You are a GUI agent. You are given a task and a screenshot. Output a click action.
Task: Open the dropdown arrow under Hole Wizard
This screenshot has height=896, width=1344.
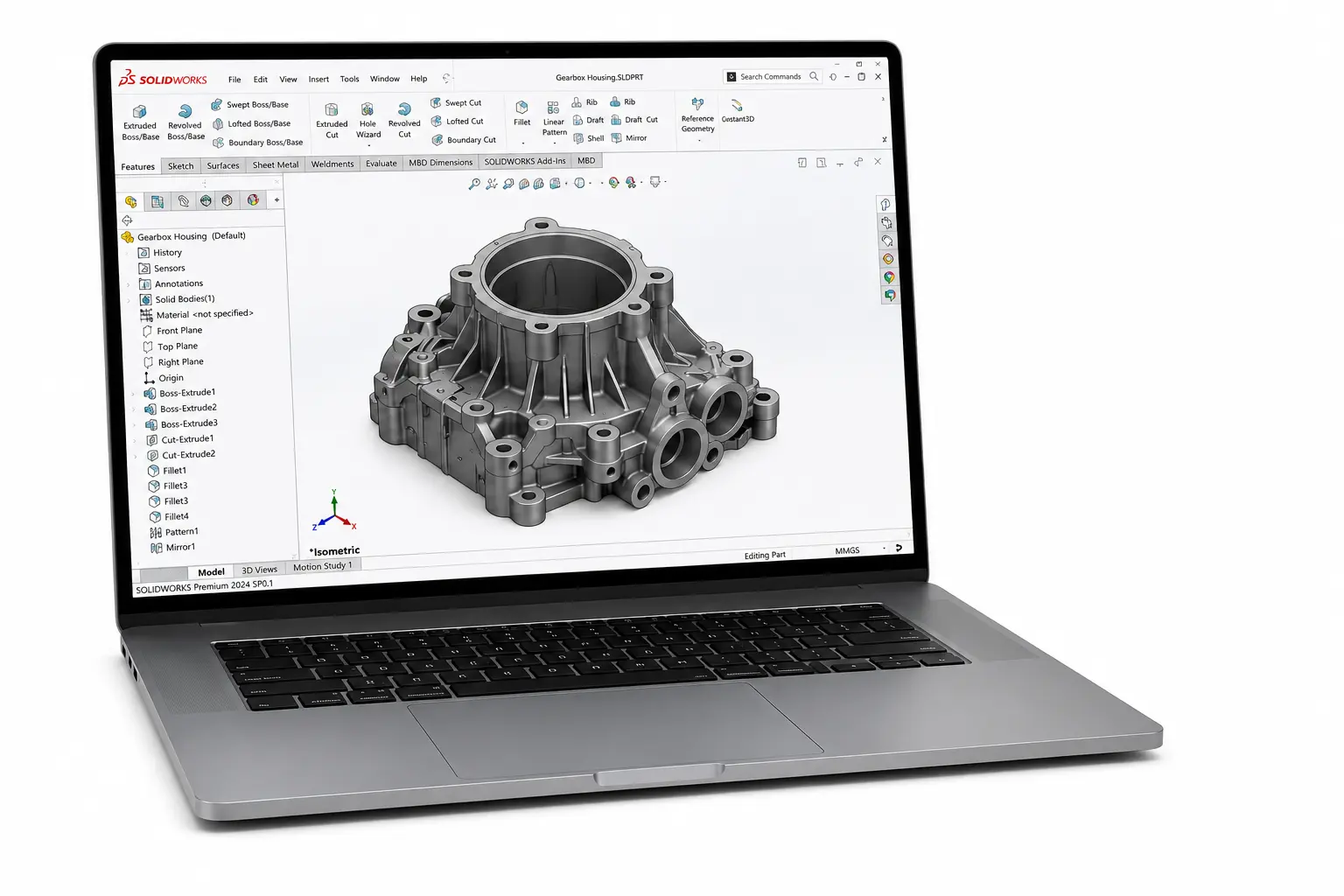368,144
